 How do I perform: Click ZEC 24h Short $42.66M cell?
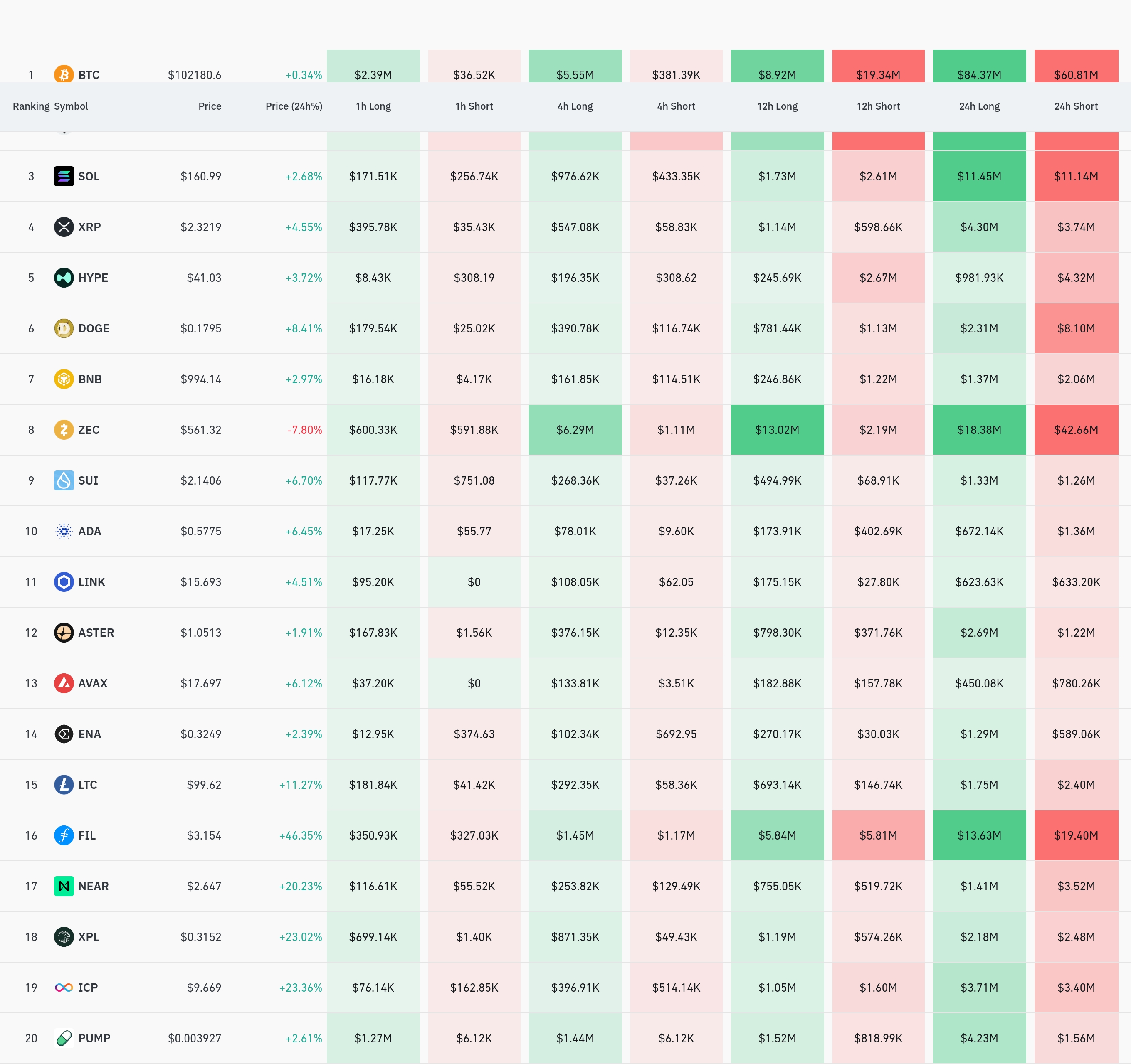(1075, 430)
